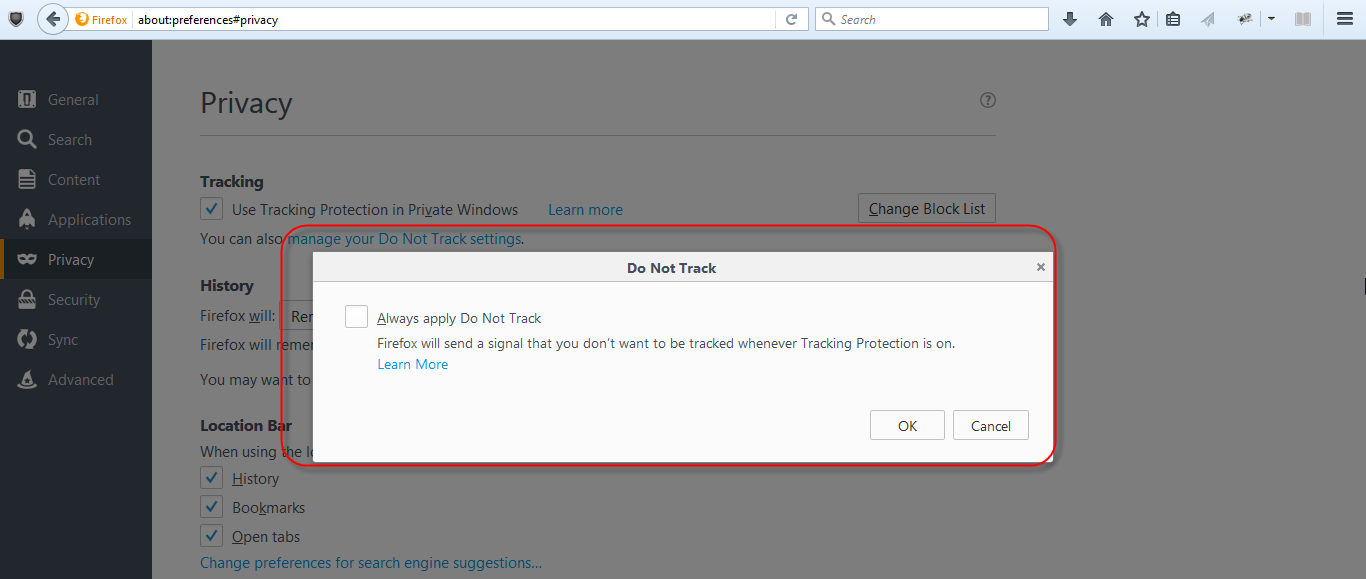
Task: Click the shield extension icon in navigation bar
Action: pos(16,18)
